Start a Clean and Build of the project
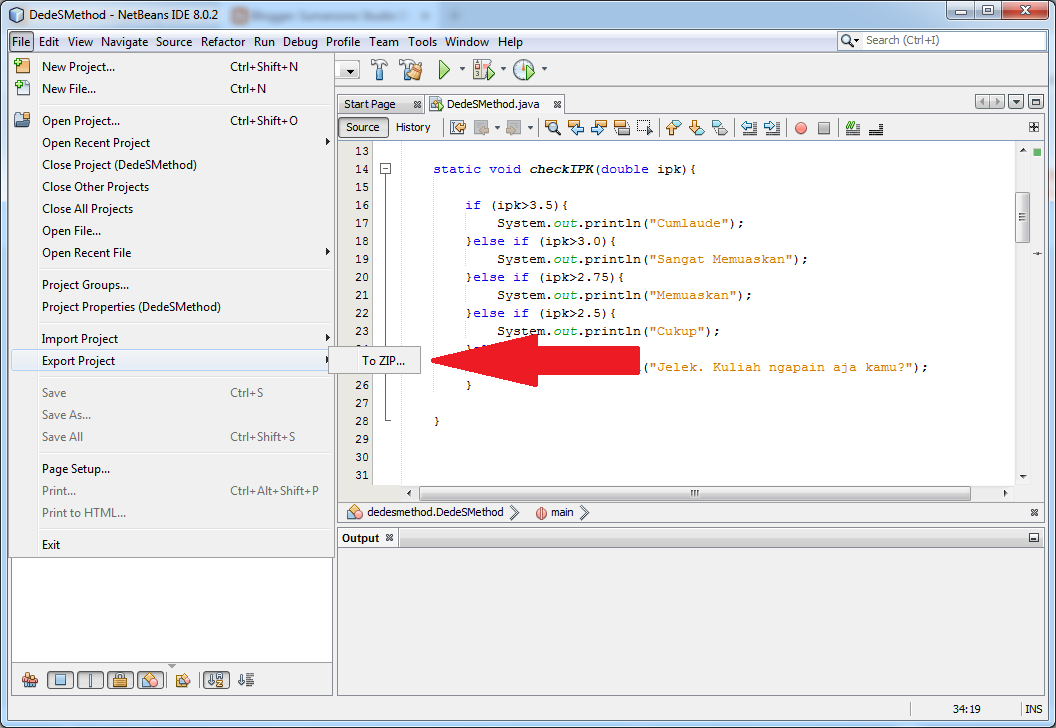Screen dimensions: 1056x728 coord(412,70)
